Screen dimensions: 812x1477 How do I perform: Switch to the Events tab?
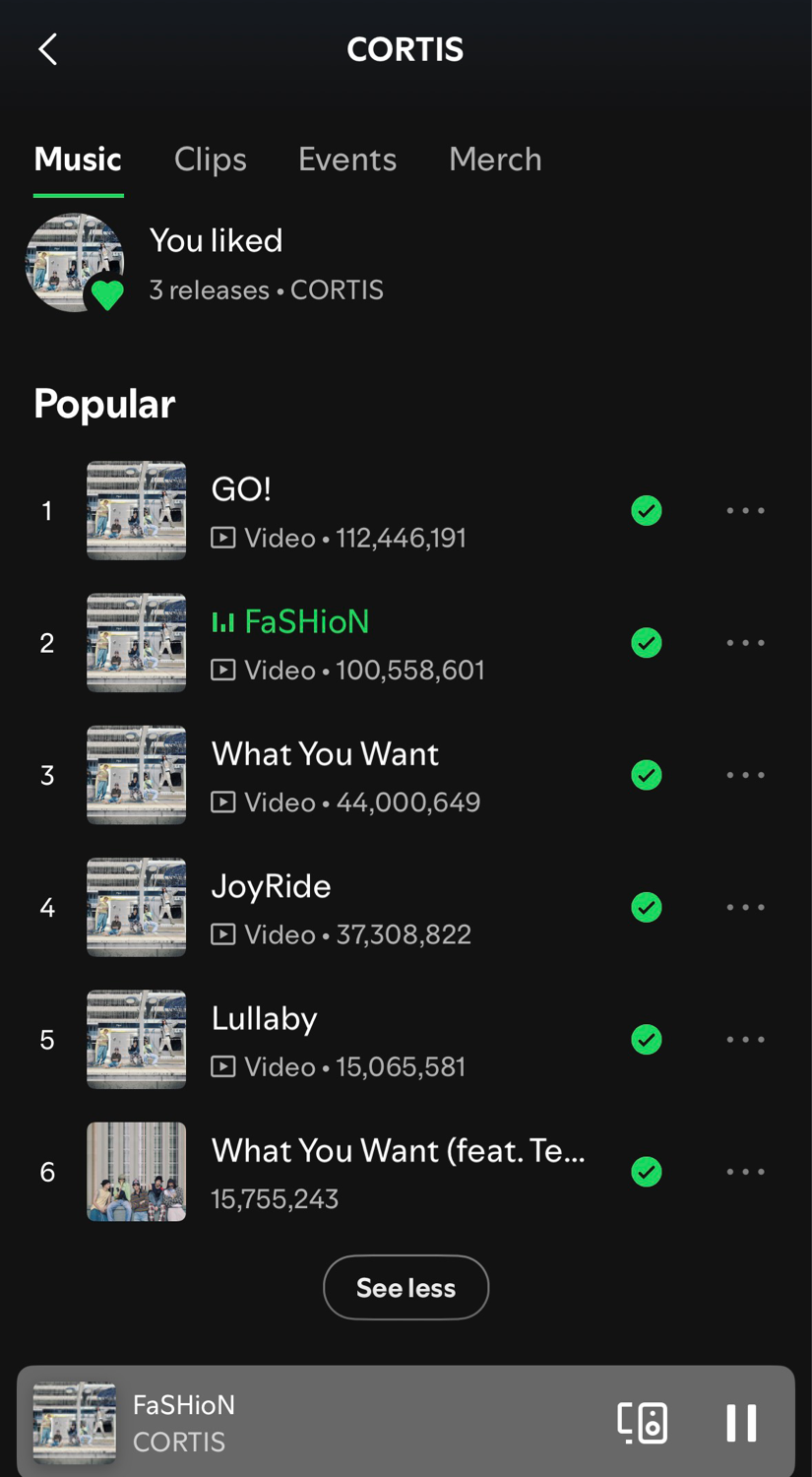[x=347, y=160]
